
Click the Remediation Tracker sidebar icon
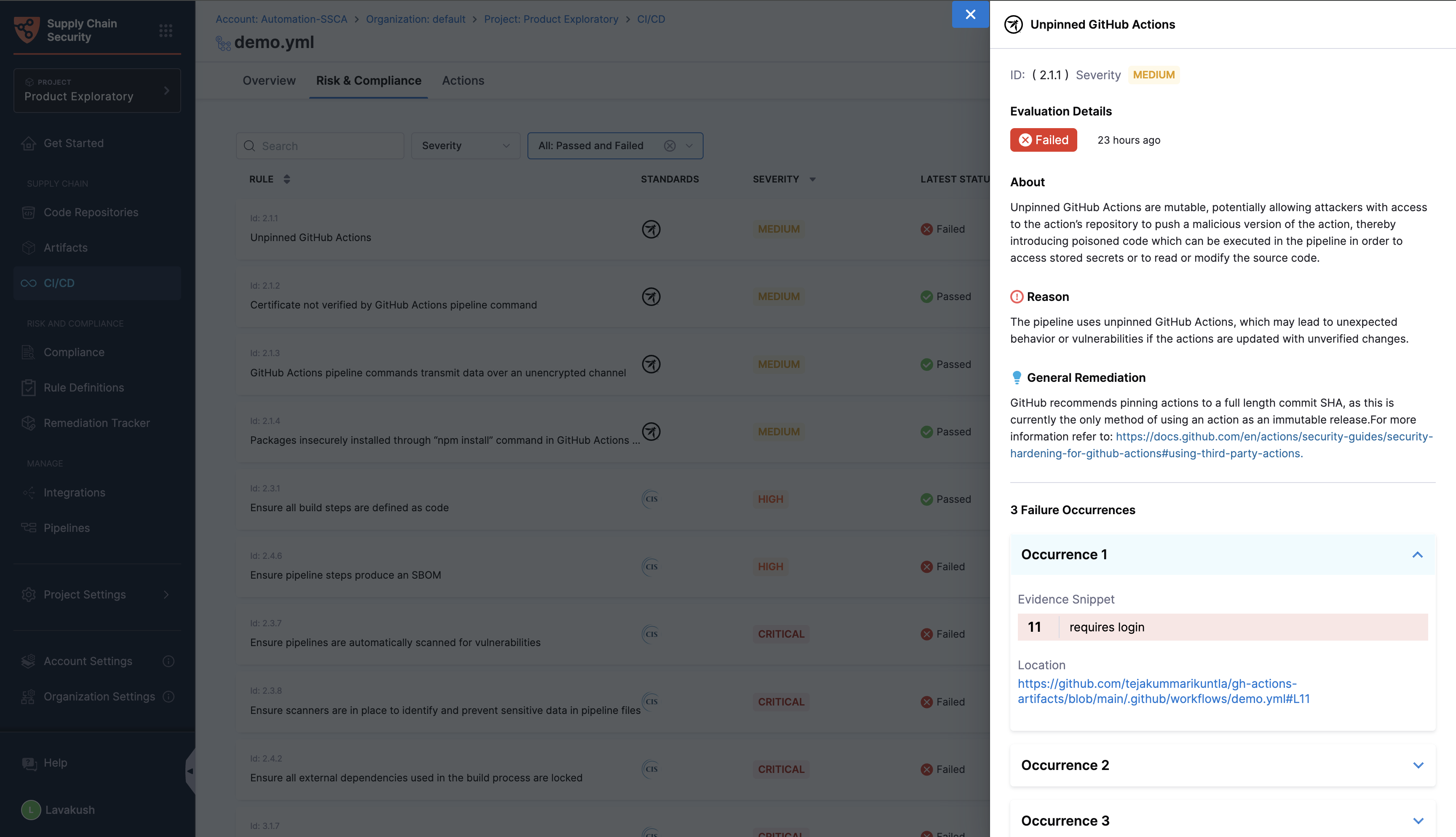point(29,423)
